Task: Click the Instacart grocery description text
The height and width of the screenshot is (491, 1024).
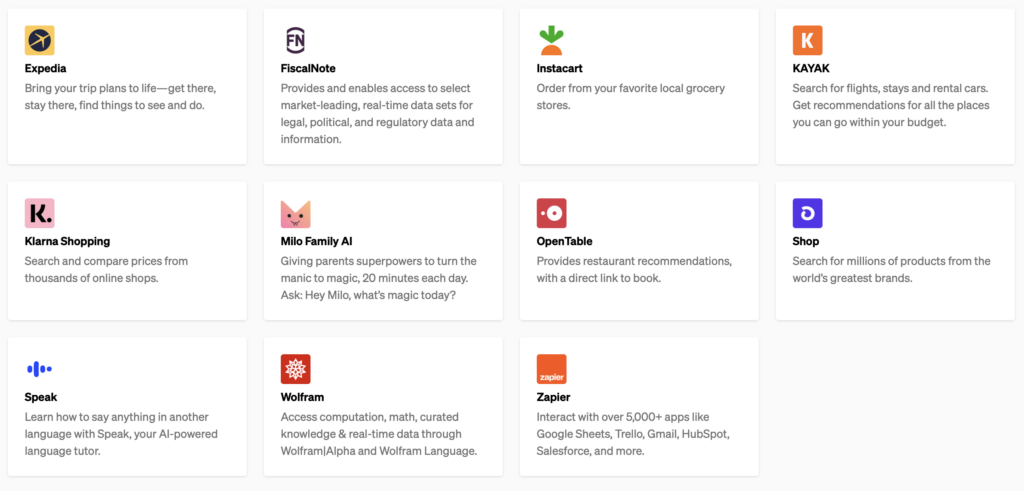Action: point(630,96)
